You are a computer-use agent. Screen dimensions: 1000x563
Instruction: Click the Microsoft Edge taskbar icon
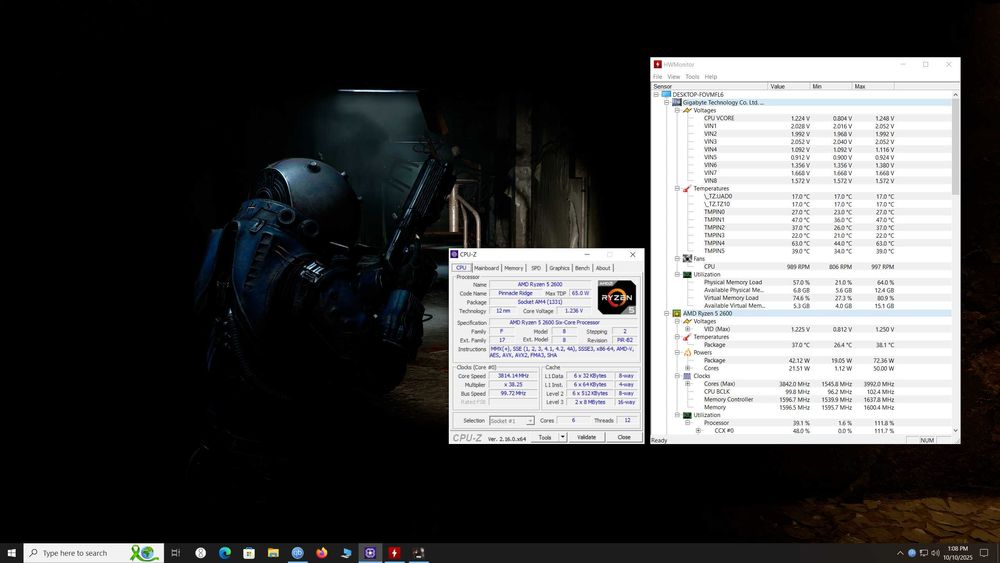[x=224, y=552]
